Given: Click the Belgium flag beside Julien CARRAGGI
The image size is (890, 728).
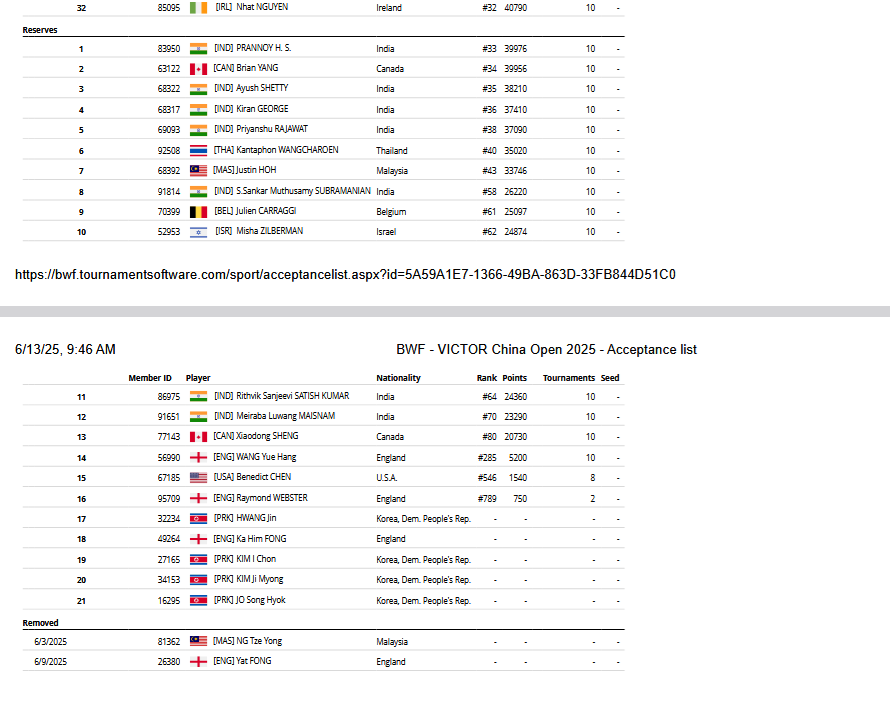Looking at the screenshot, I should point(198,212).
